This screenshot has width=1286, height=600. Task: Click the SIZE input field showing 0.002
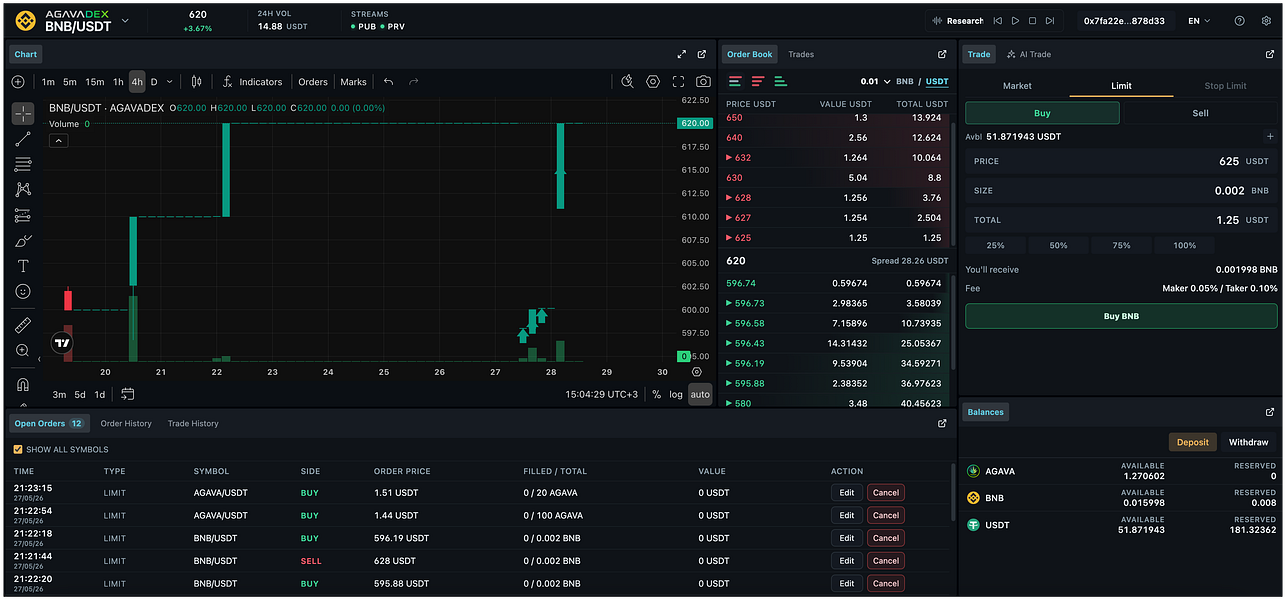[x=1121, y=190]
